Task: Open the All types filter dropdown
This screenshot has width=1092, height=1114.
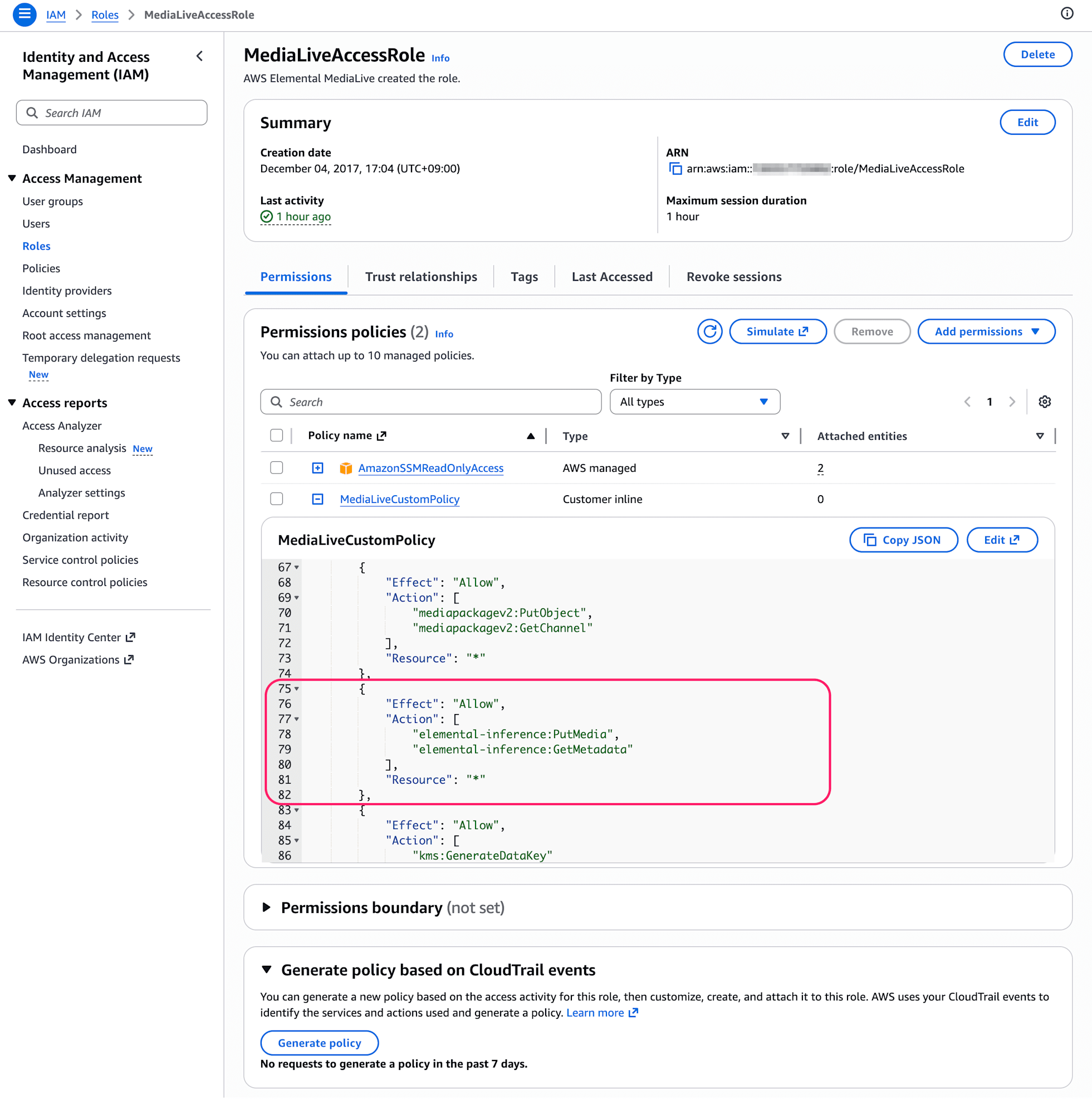Action: pos(694,402)
